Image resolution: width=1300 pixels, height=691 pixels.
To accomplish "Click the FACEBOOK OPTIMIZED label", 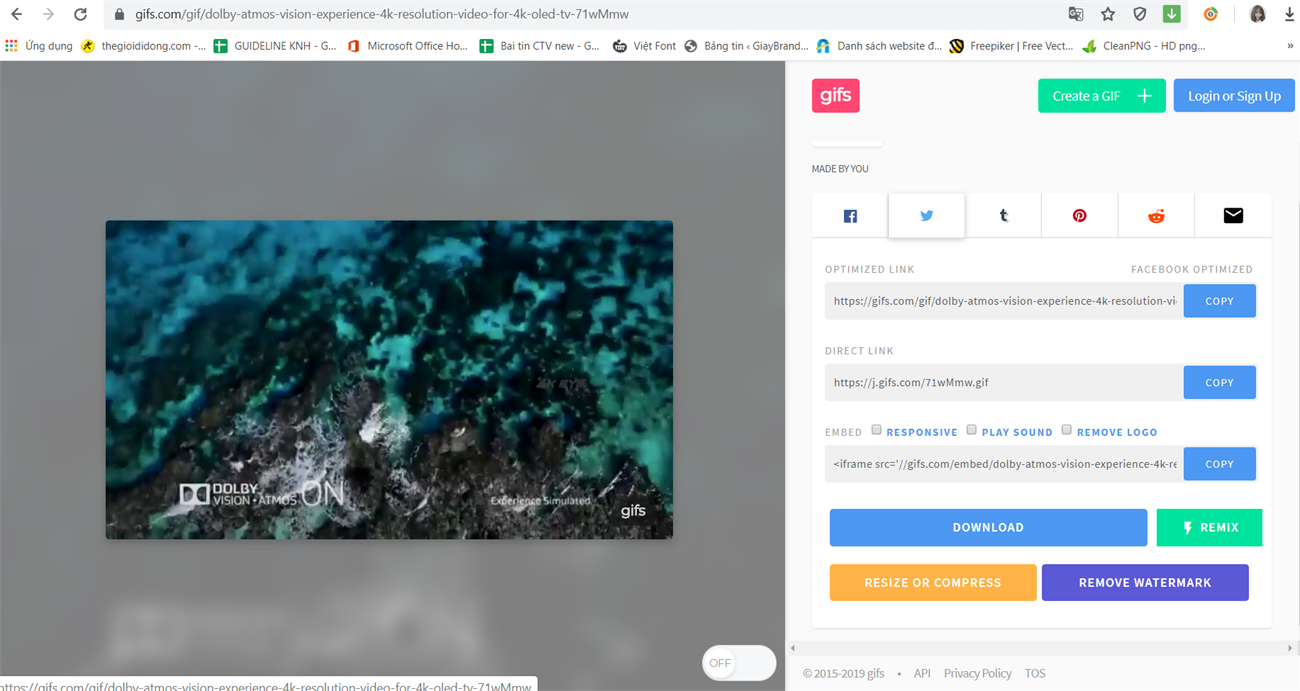I will (x=1192, y=269).
